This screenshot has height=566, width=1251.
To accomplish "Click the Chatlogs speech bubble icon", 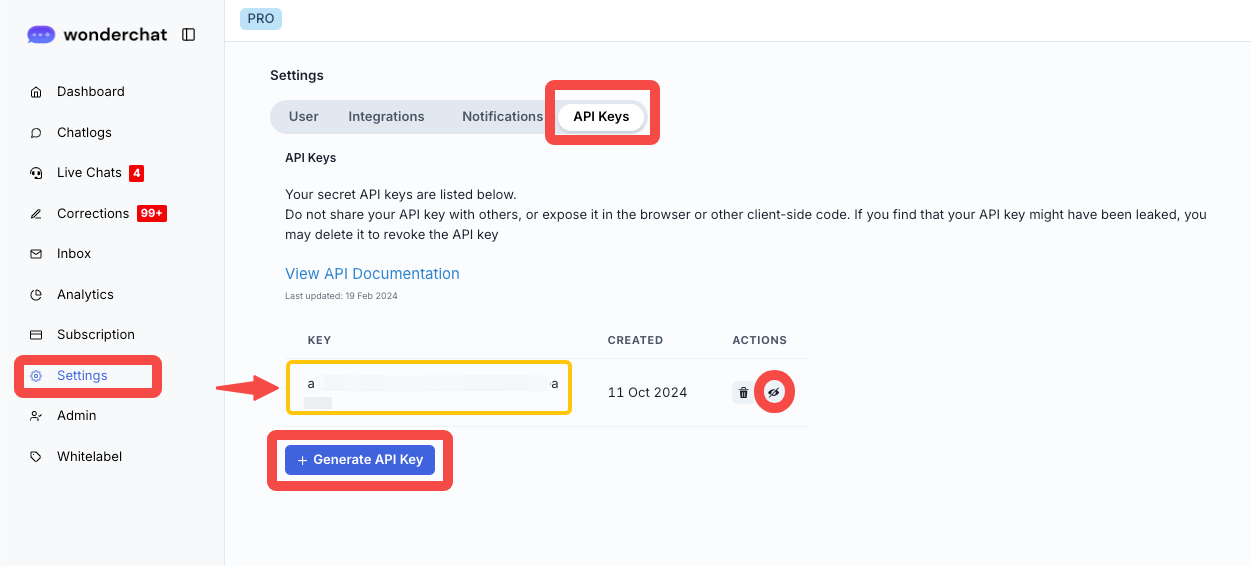I will [36, 133].
